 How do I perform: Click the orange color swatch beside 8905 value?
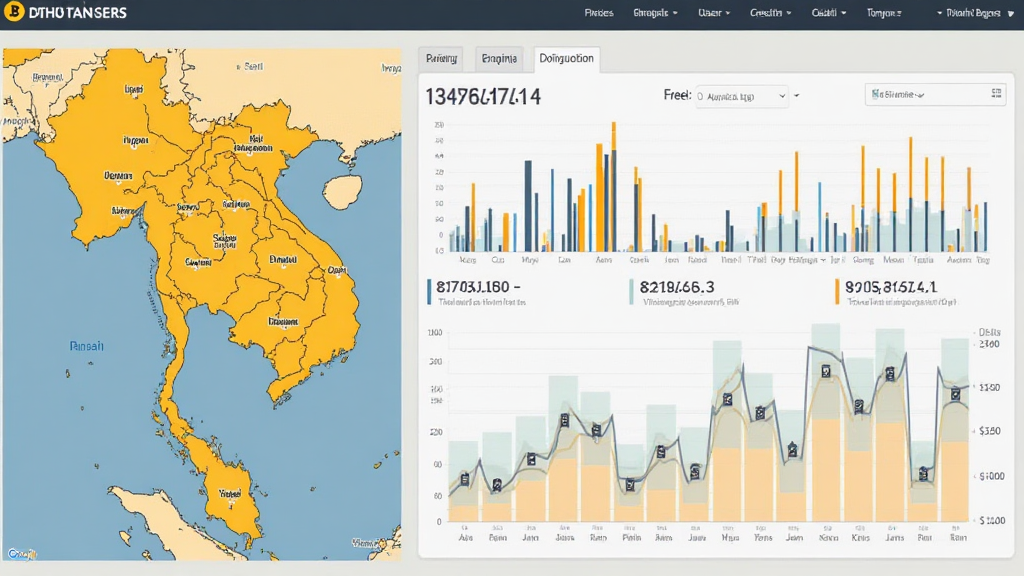tap(837, 290)
